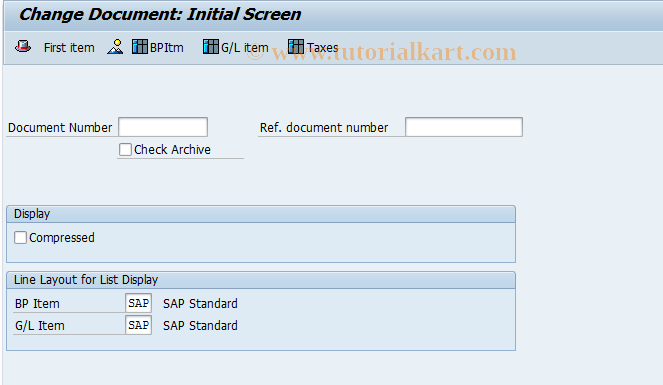Click SAP Standard text beside G/L Item
This screenshot has height=385, width=663.
(200, 325)
